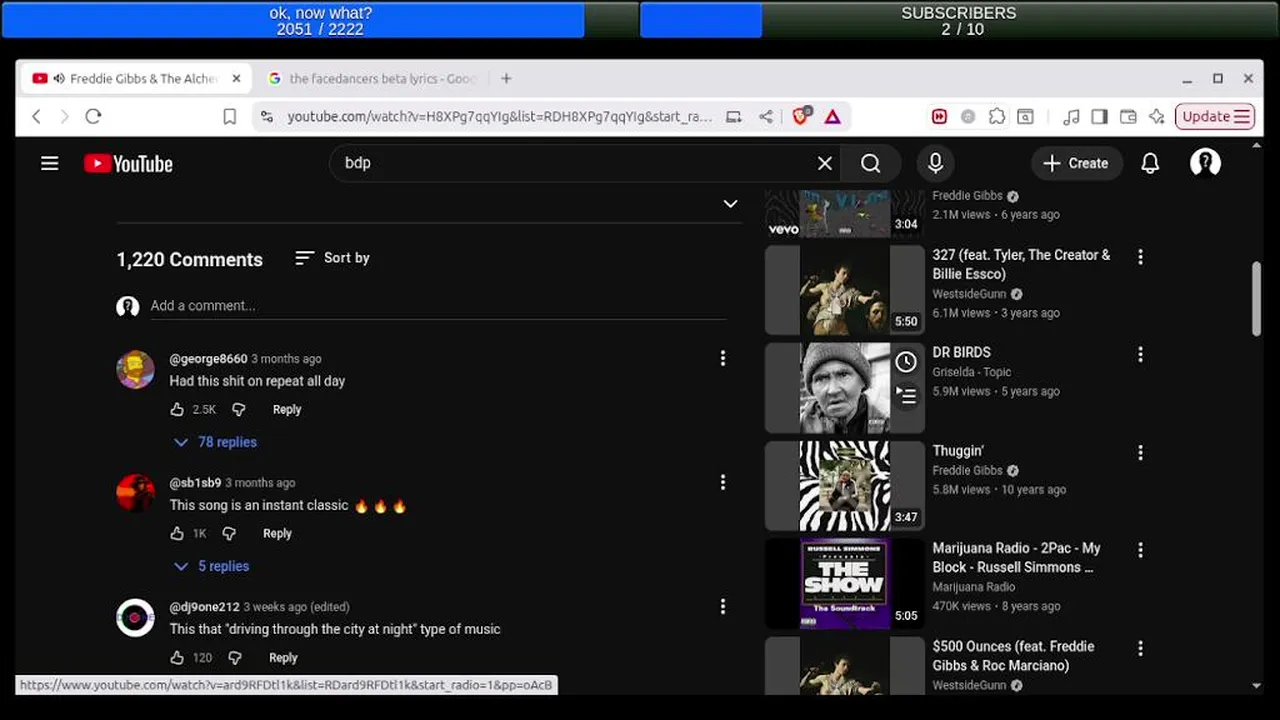Open more options for DR BIRDS video
Screen dimensions: 1280x720
click(x=1140, y=354)
